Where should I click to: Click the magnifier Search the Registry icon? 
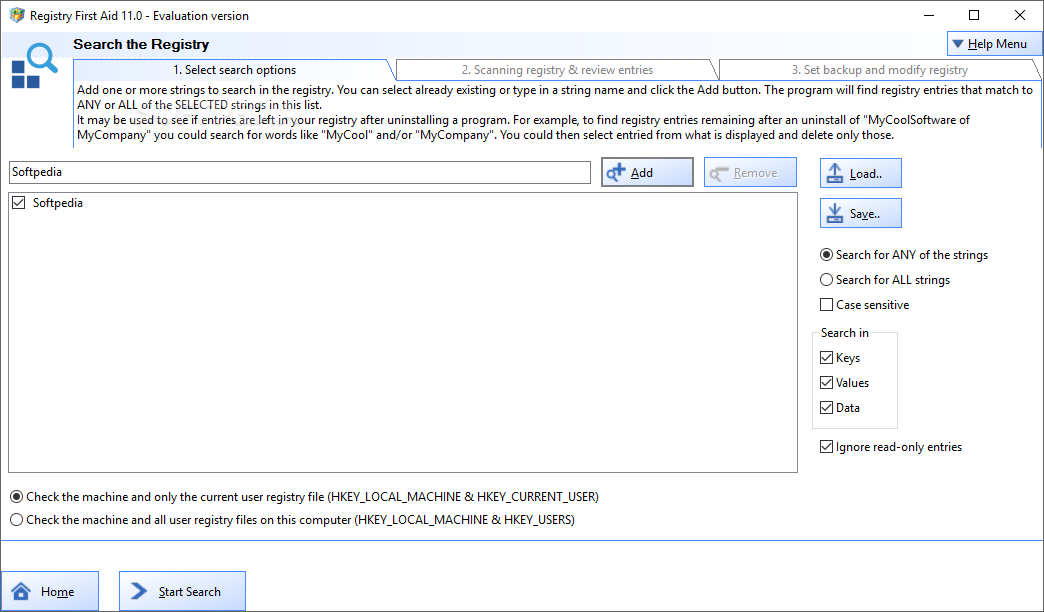tap(34, 65)
